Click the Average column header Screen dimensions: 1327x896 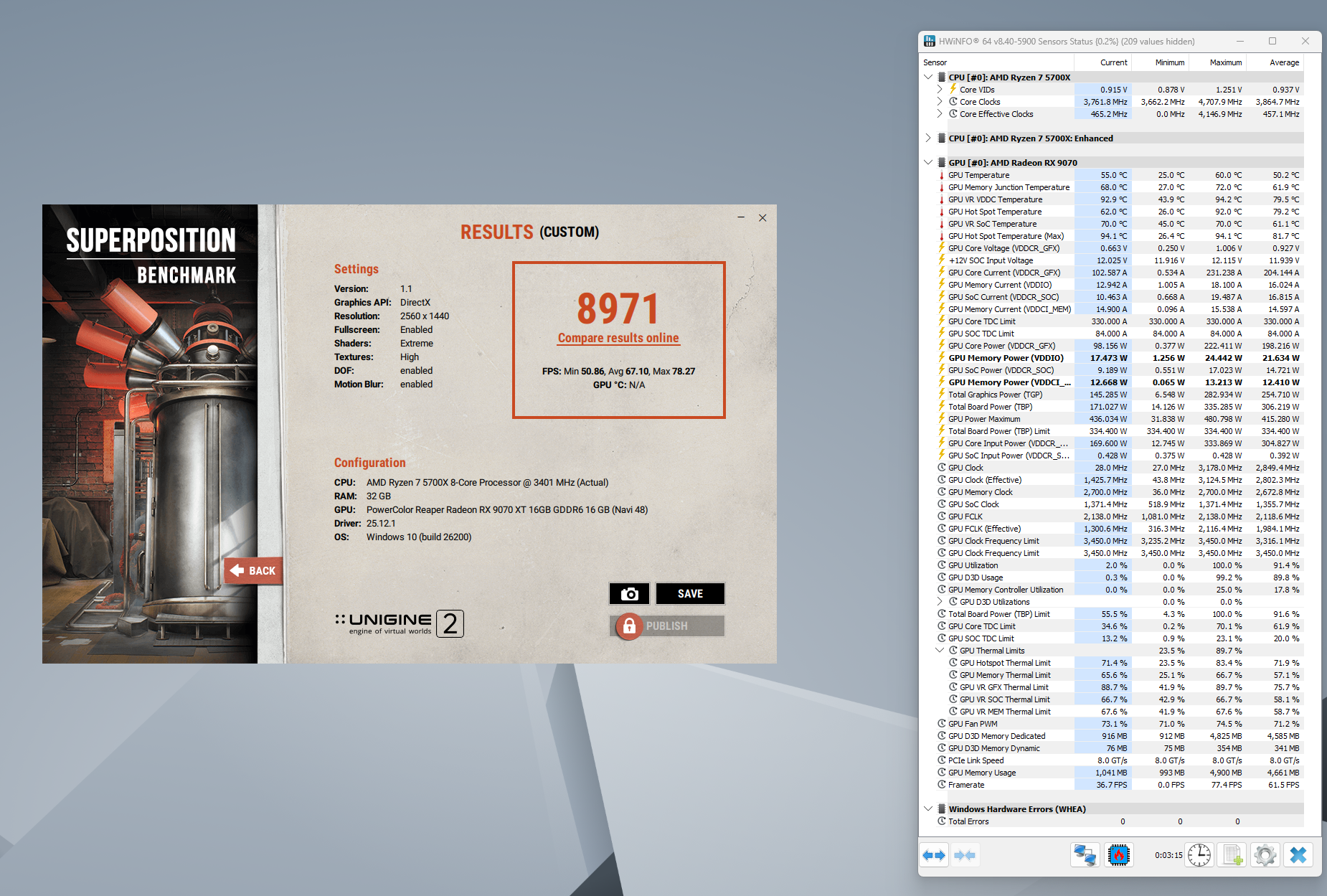[1275, 62]
